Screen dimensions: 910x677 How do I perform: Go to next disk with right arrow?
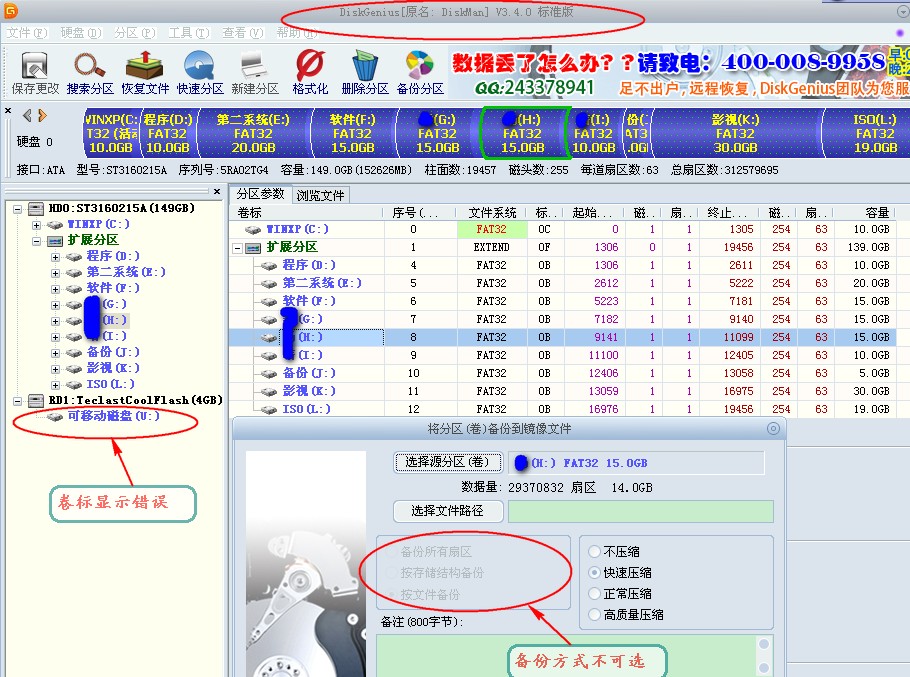tap(42, 115)
